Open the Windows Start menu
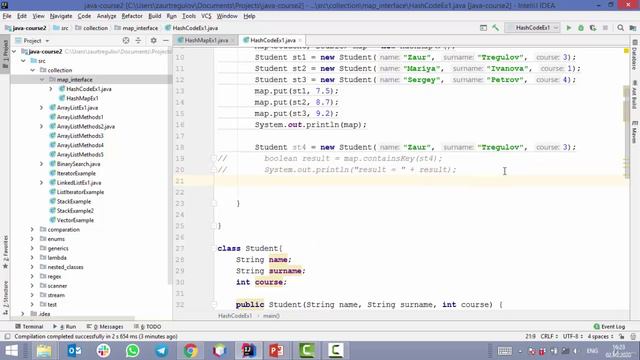 click(11, 351)
